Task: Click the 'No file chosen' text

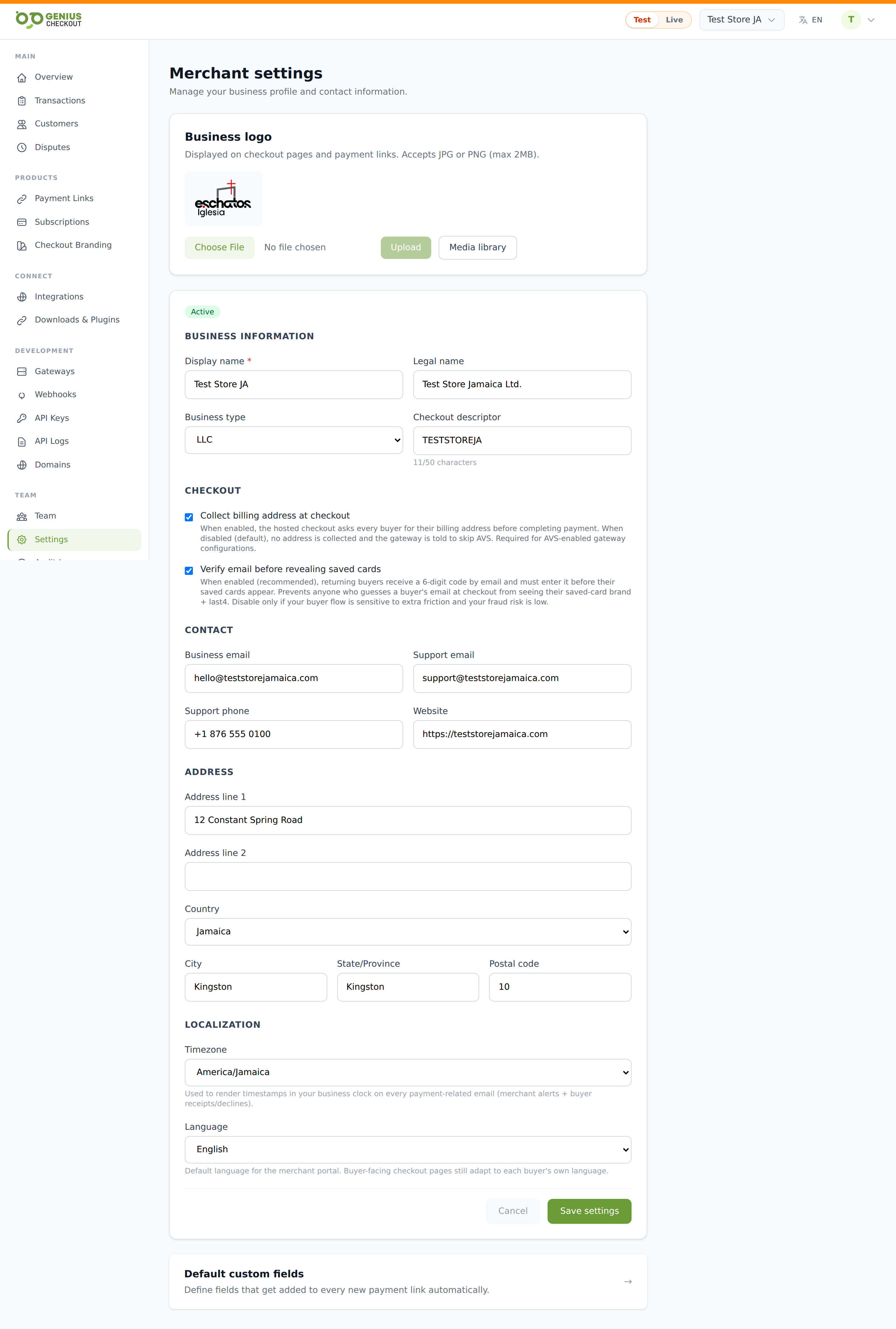Action: click(295, 247)
